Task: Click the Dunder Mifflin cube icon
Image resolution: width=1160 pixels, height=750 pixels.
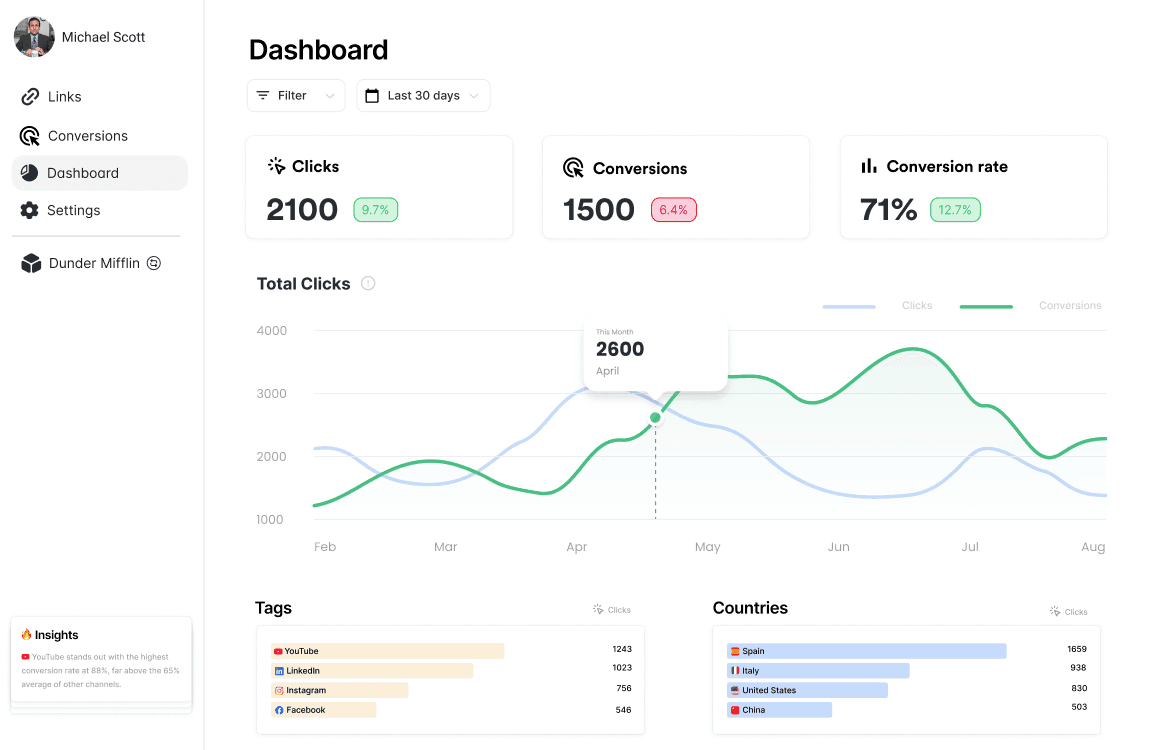Action: [31, 263]
